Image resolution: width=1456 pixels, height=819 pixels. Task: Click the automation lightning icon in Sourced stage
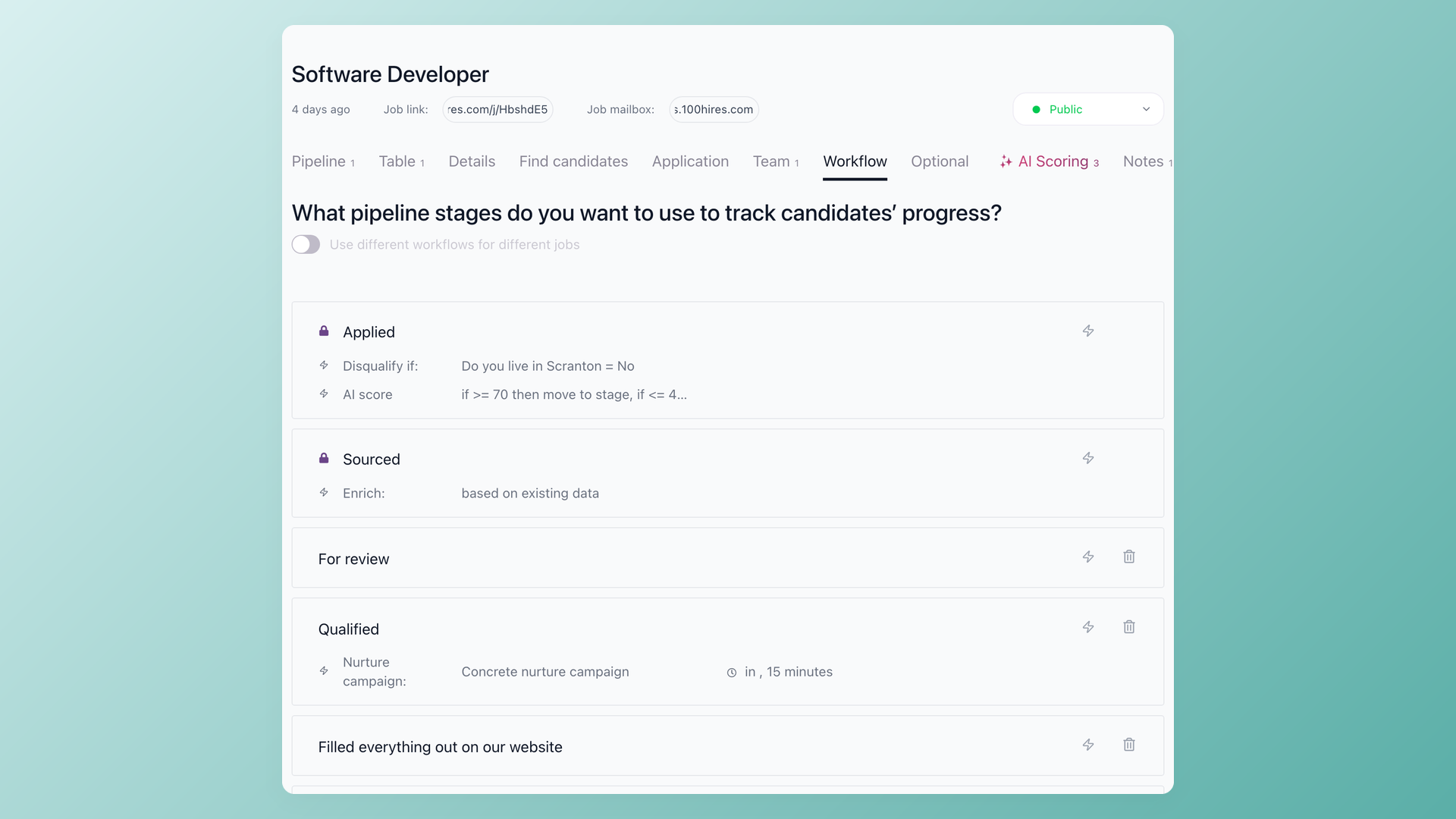[1088, 458]
